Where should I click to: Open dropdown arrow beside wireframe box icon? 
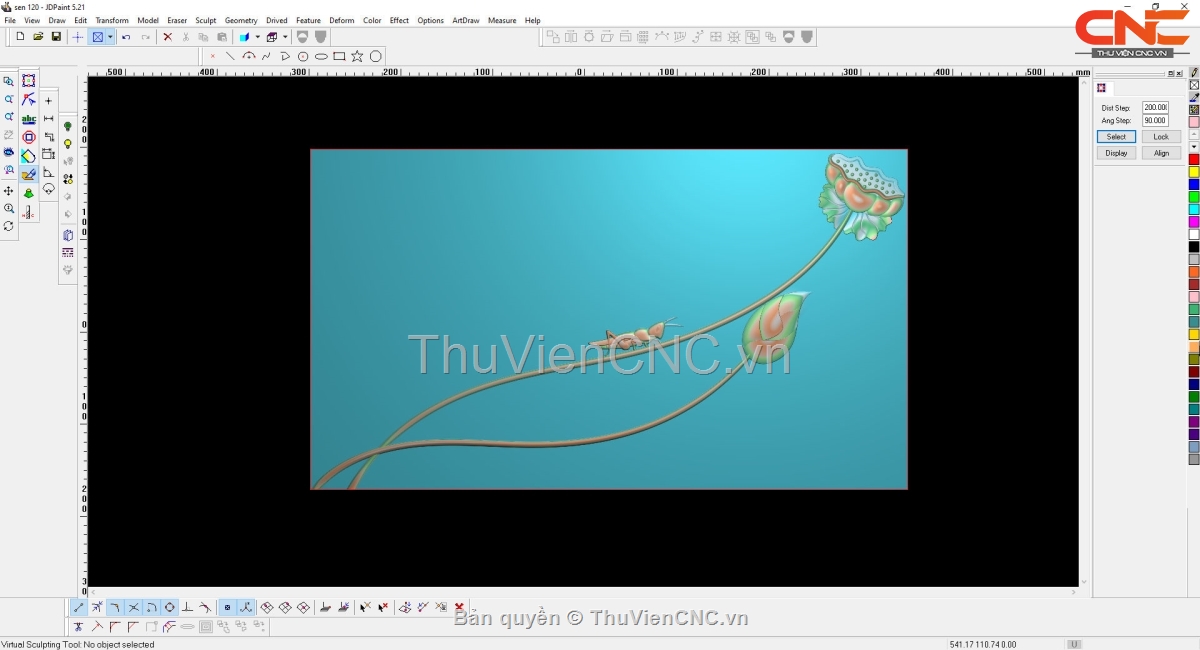pos(284,37)
